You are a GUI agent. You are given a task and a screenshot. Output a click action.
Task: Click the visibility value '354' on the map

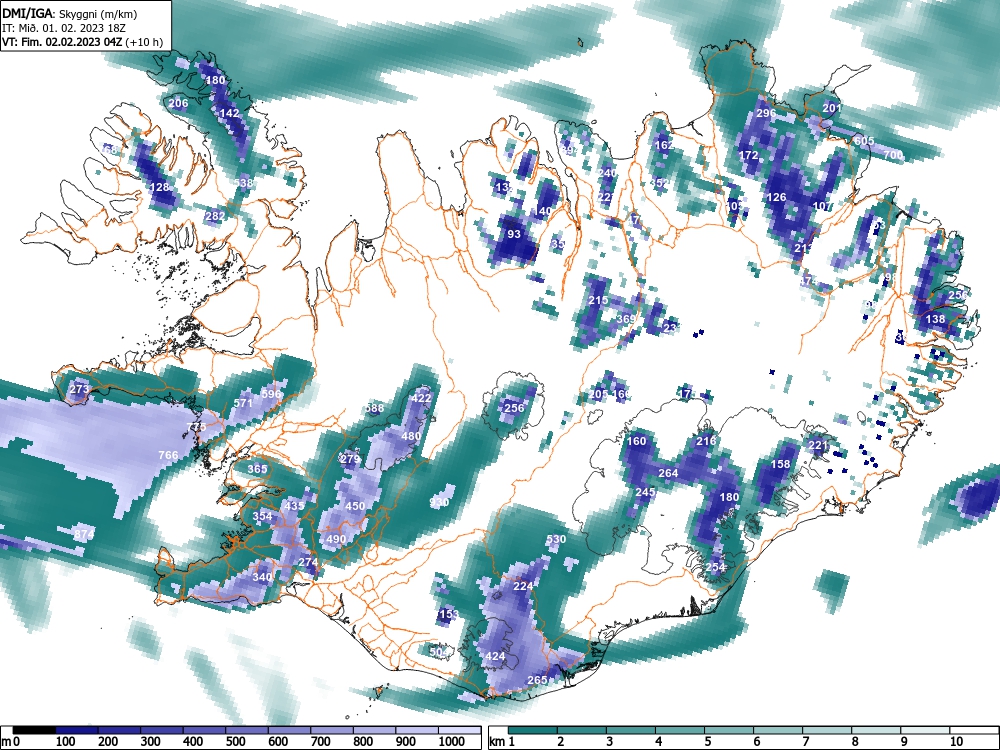tap(262, 517)
